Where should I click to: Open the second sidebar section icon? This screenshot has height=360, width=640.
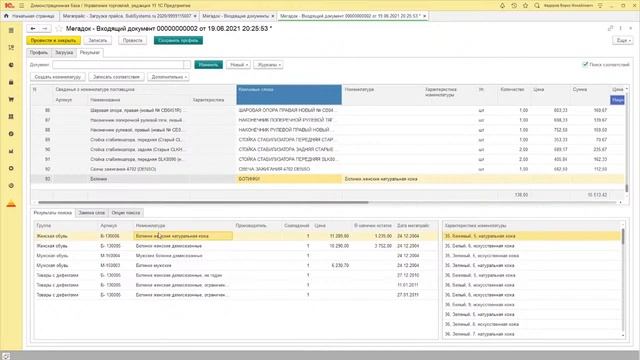11,48
